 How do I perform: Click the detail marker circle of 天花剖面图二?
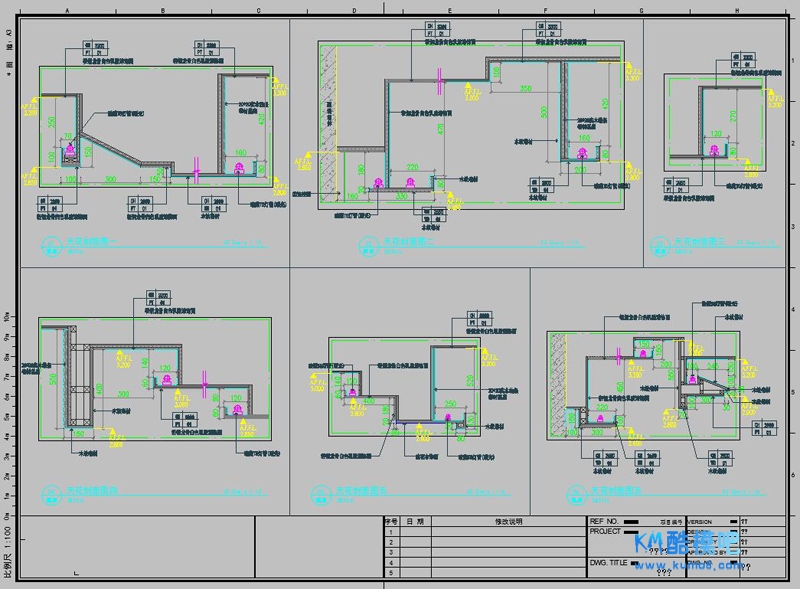368,246
